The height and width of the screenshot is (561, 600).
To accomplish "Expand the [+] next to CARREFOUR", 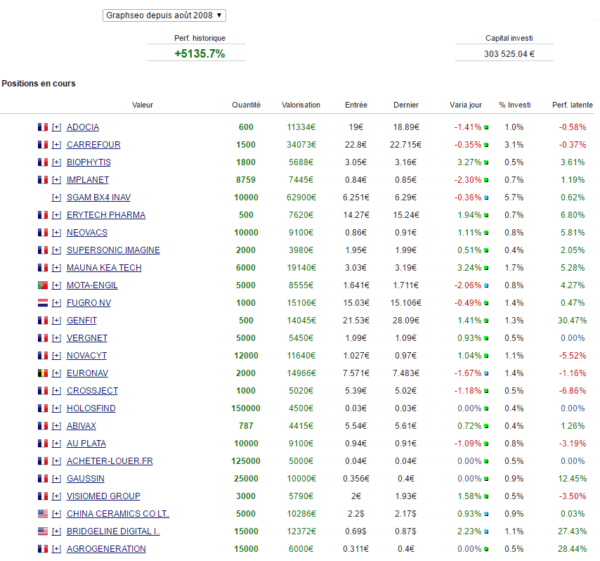I will (57, 145).
